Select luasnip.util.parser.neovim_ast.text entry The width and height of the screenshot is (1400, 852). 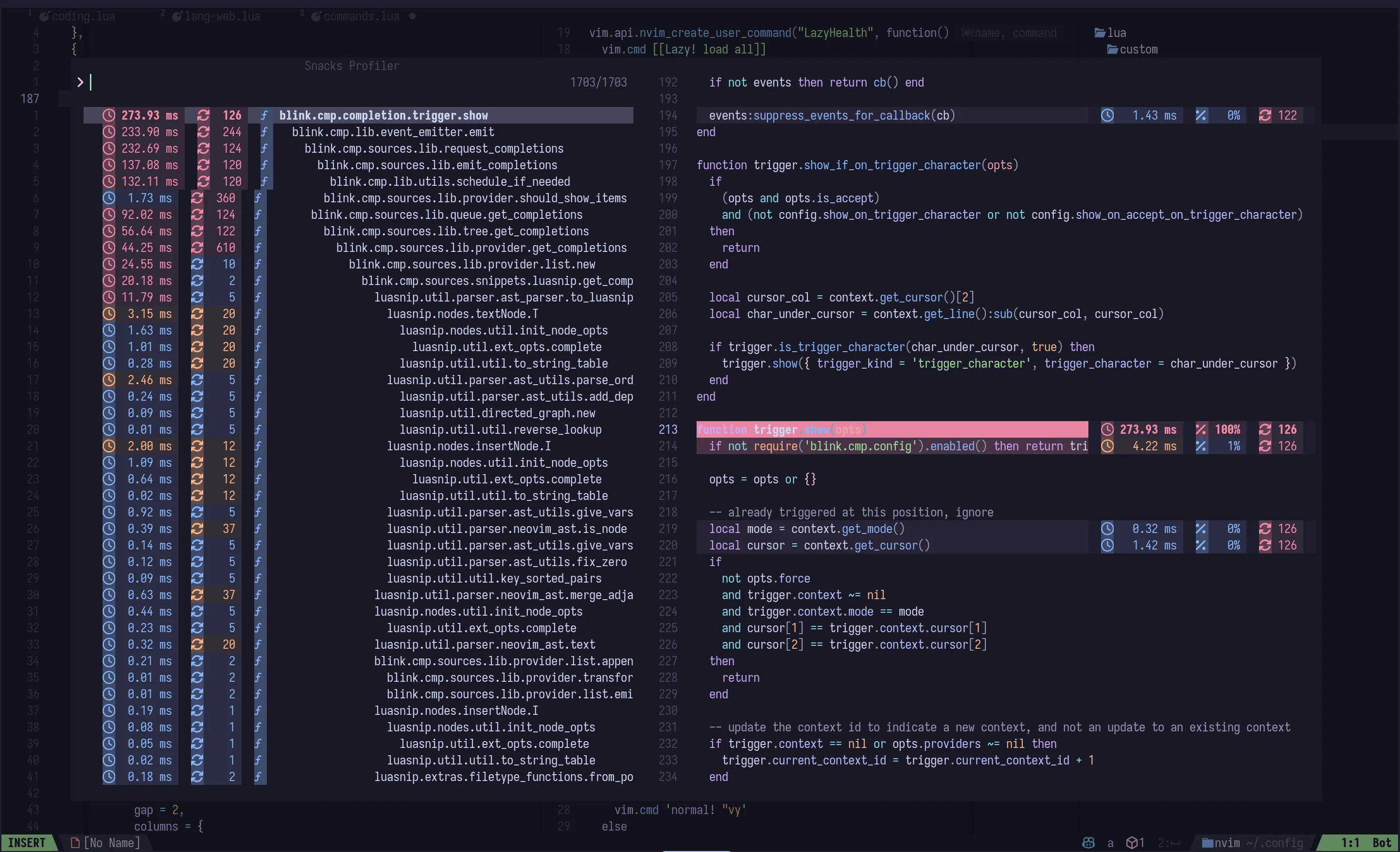(x=359, y=644)
